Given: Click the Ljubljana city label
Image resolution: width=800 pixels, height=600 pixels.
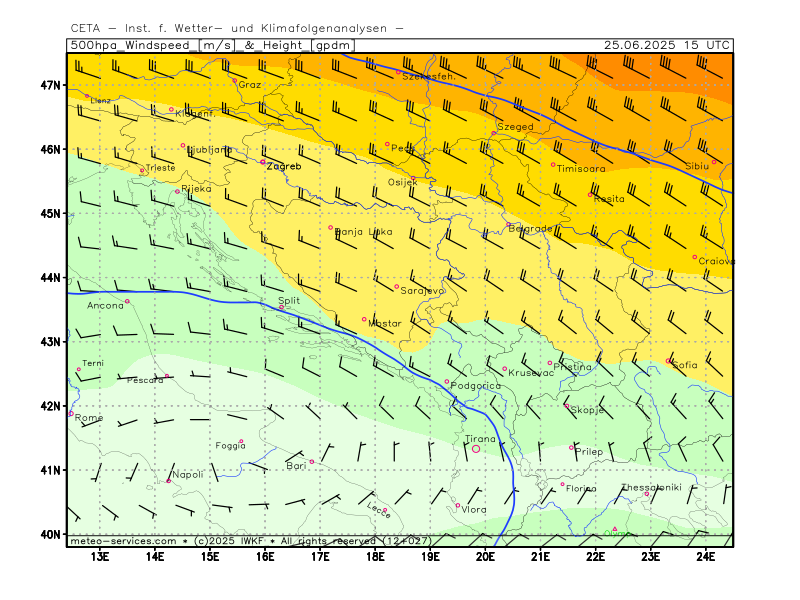Looking at the screenshot, I should pos(210,150).
